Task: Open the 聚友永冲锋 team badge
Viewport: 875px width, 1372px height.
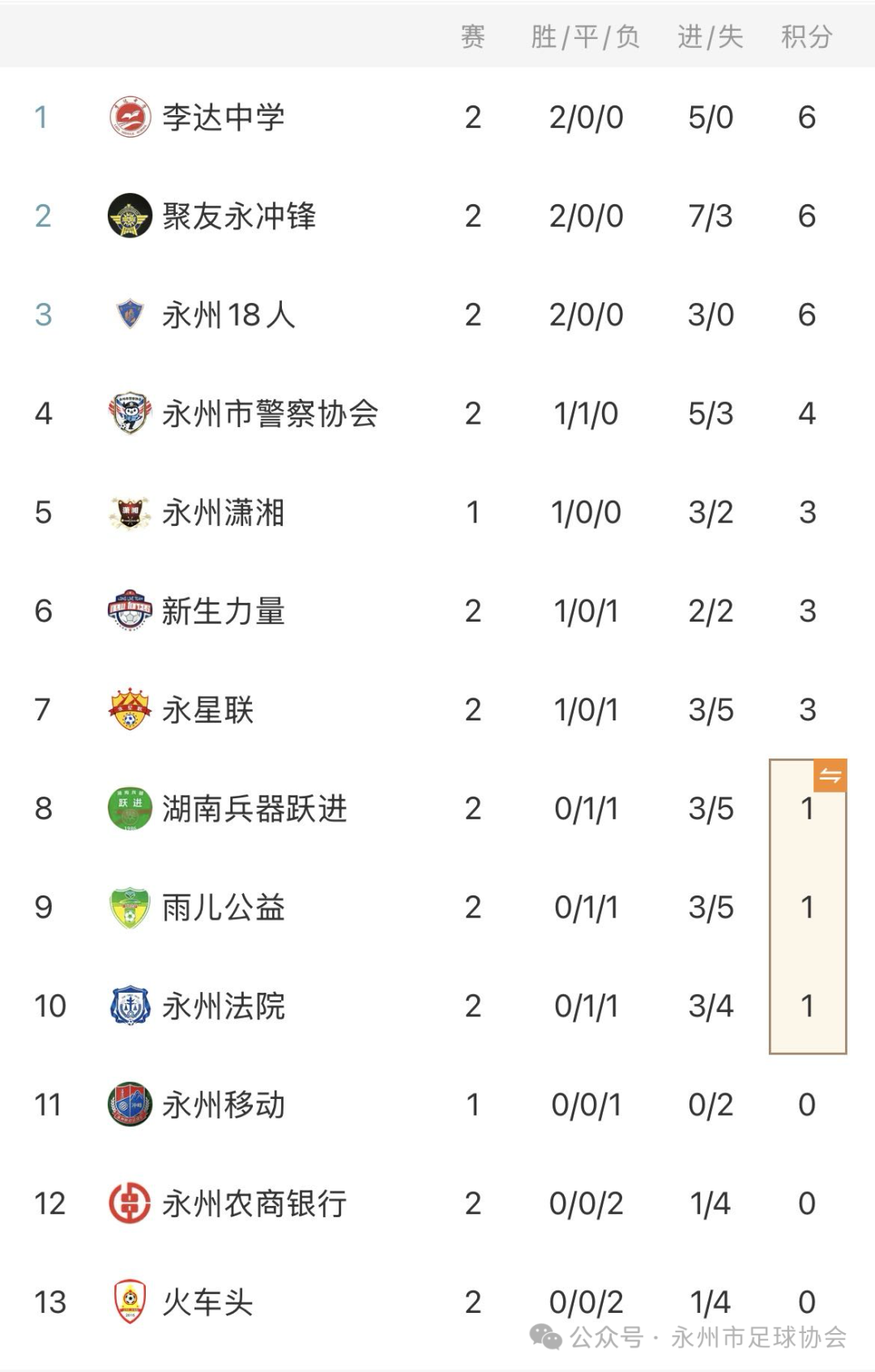Action: point(130,216)
